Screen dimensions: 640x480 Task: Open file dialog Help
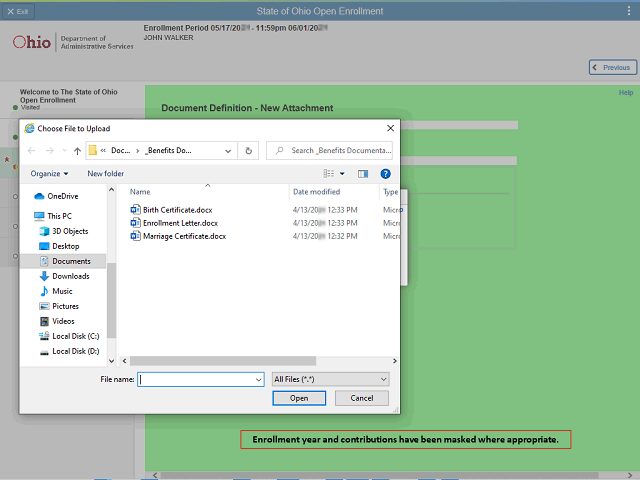point(385,174)
